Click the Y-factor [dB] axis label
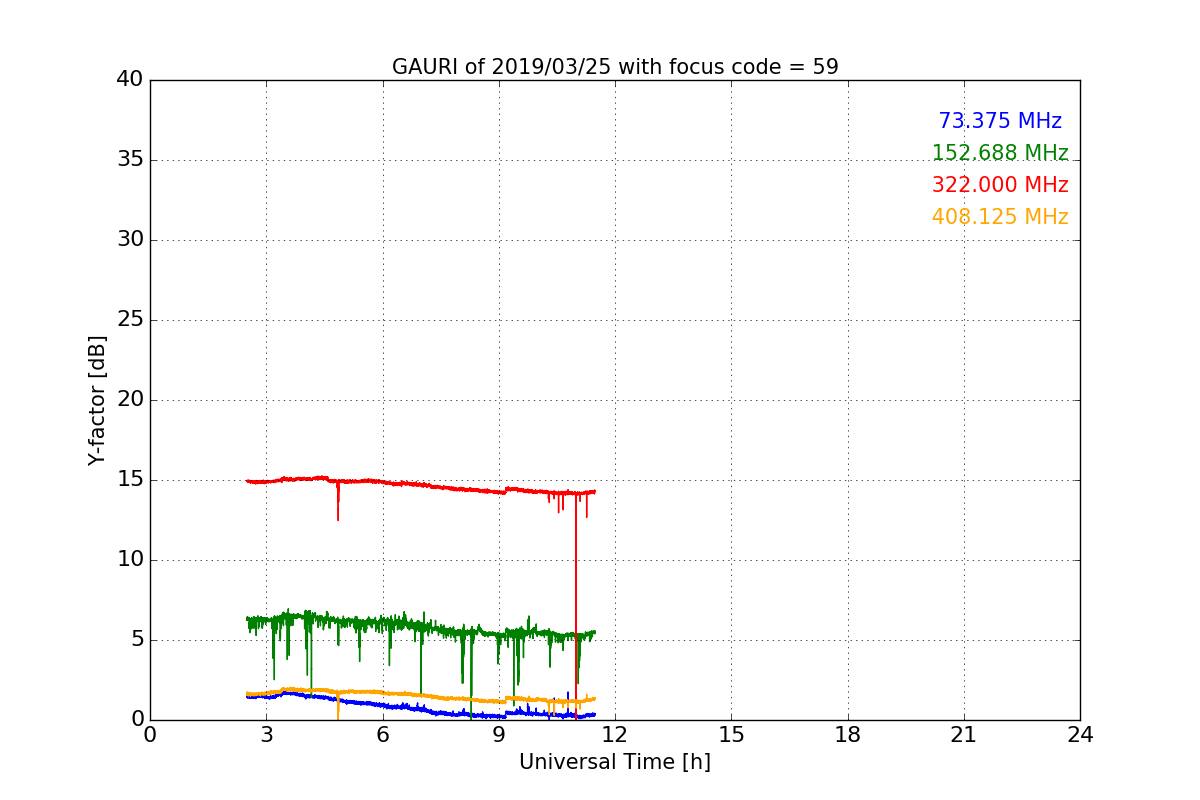The height and width of the screenshot is (800, 1200). [x=97, y=400]
